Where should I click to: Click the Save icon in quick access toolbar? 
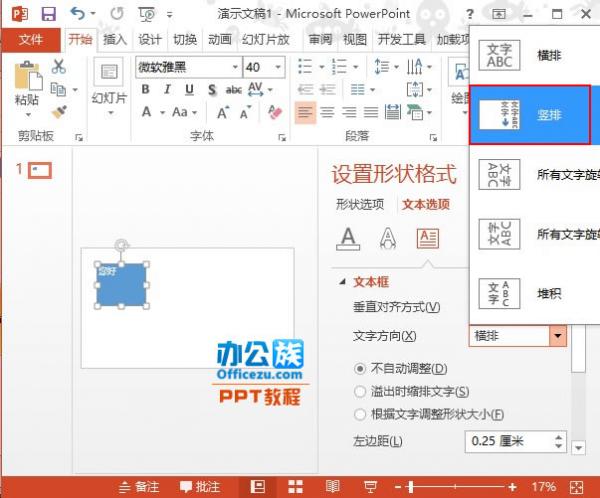coord(48,14)
